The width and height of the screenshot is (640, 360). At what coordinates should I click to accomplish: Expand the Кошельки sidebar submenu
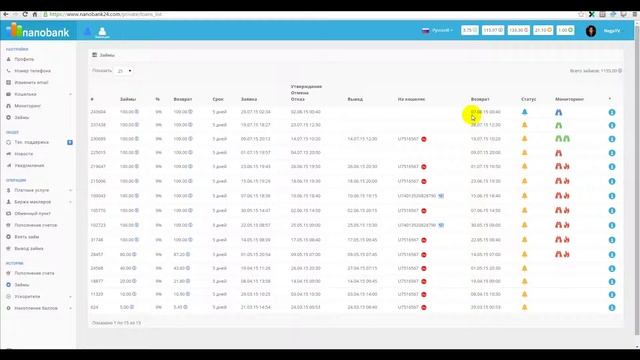(x=70, y=94)
